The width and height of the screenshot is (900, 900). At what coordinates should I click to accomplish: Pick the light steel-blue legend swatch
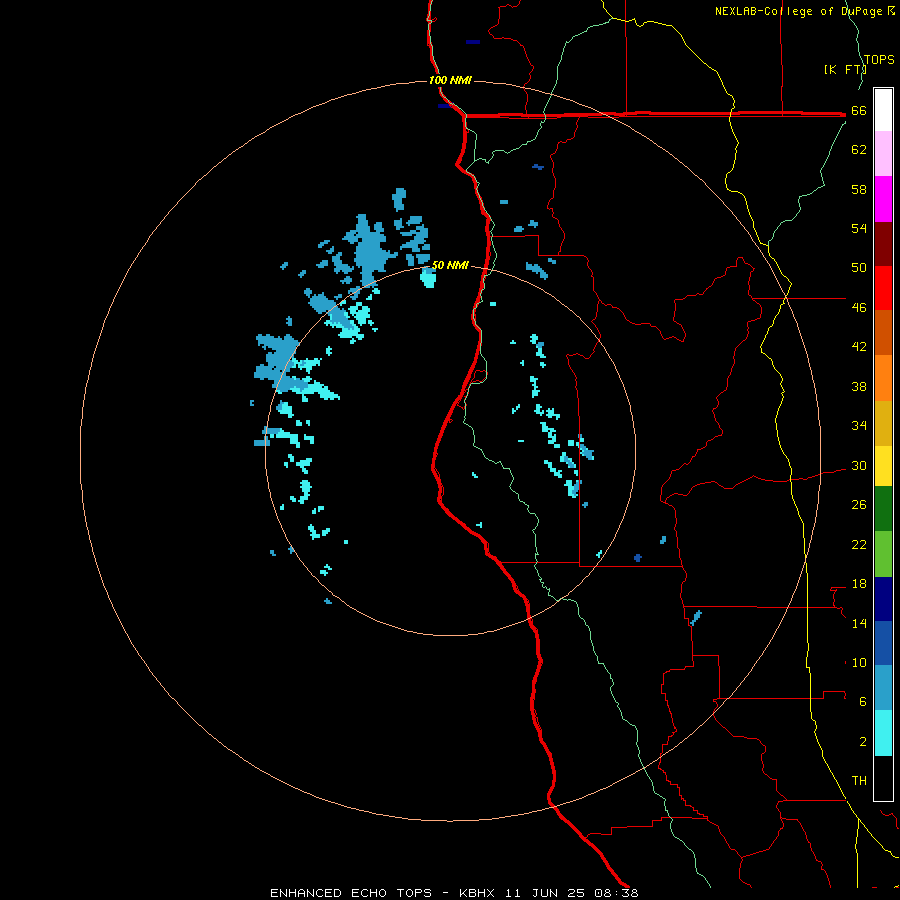click(x=883, y=687)
